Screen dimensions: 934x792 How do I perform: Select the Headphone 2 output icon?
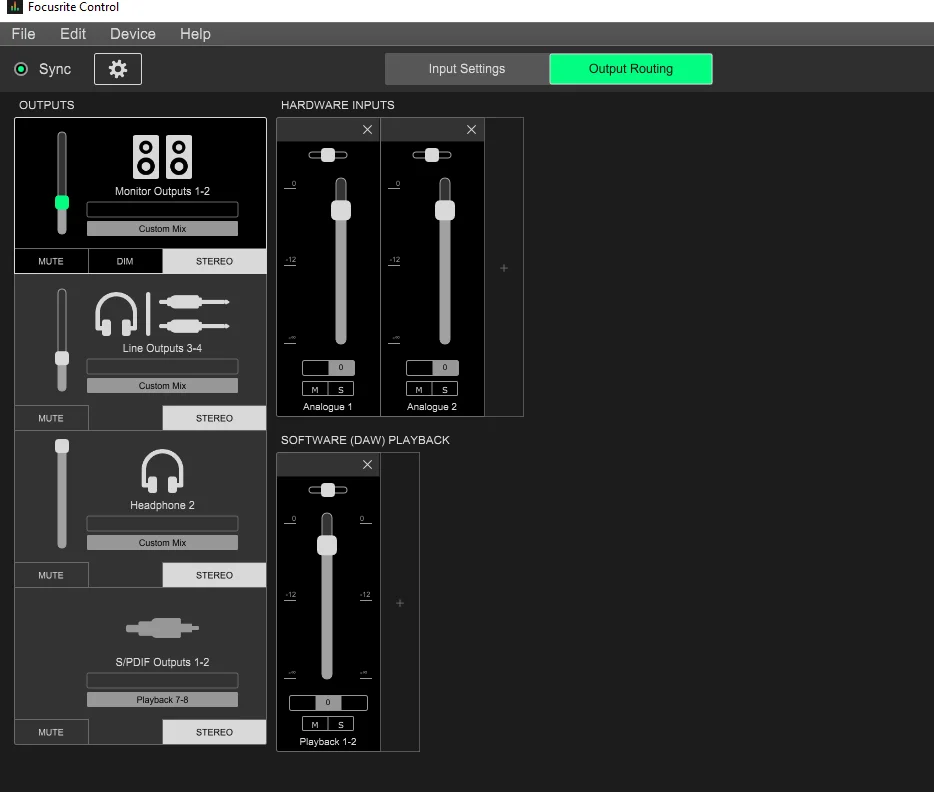162,471
